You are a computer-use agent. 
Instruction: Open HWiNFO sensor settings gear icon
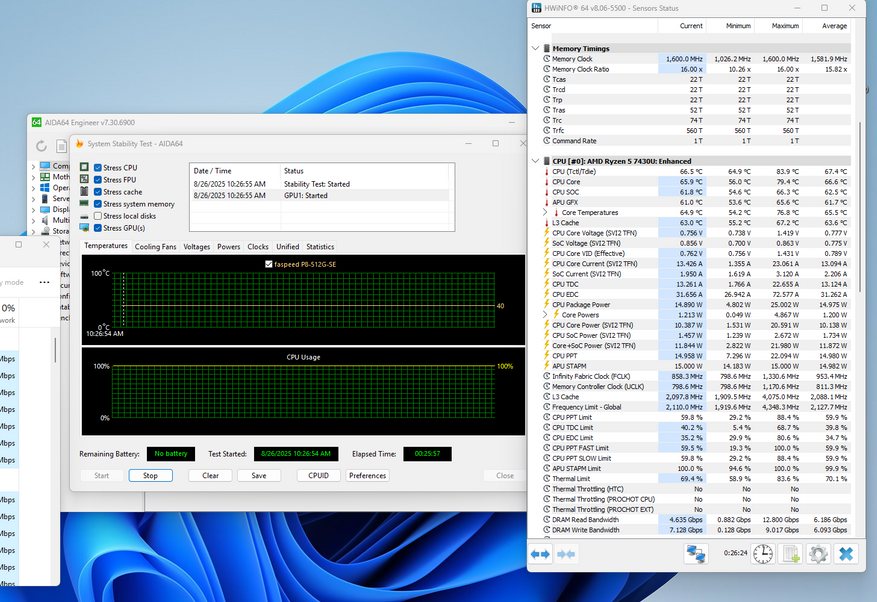(819, 553)
